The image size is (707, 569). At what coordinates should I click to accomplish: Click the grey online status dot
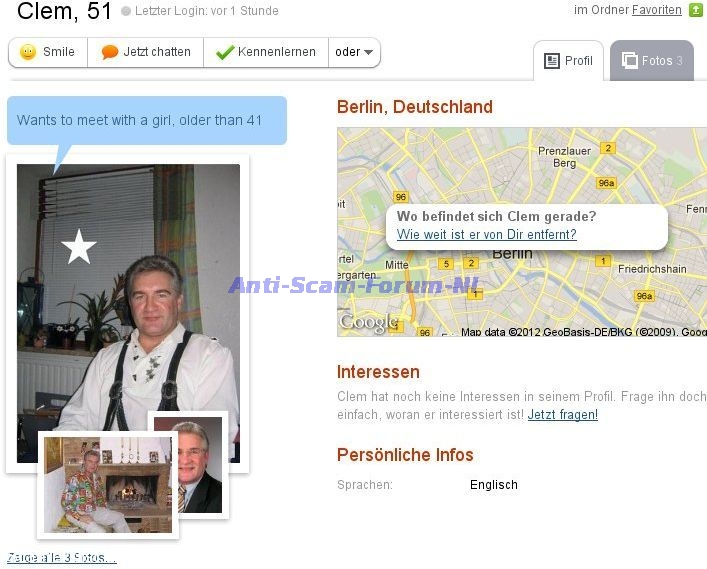(126, 11)
